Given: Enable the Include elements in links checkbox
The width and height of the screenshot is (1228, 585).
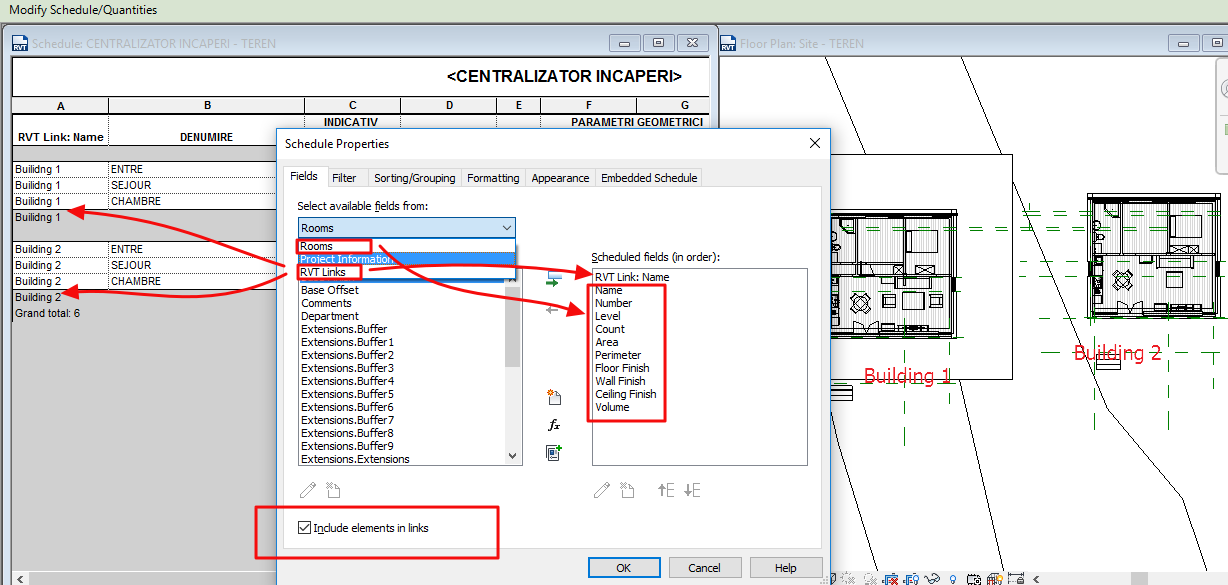Looking at the screenshot, I should point(304,528).
